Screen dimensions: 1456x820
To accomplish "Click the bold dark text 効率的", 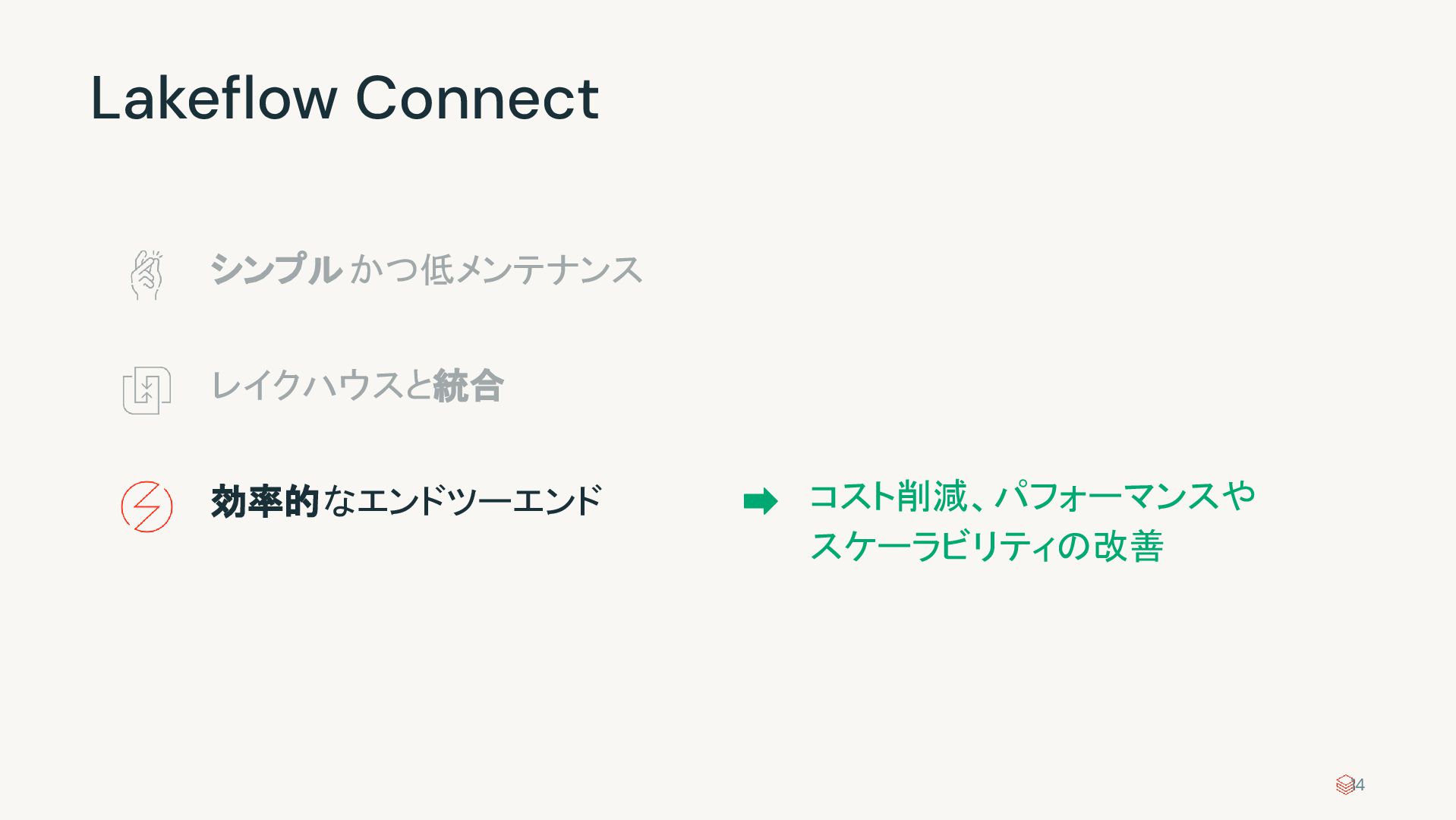I will coord(264,501).
